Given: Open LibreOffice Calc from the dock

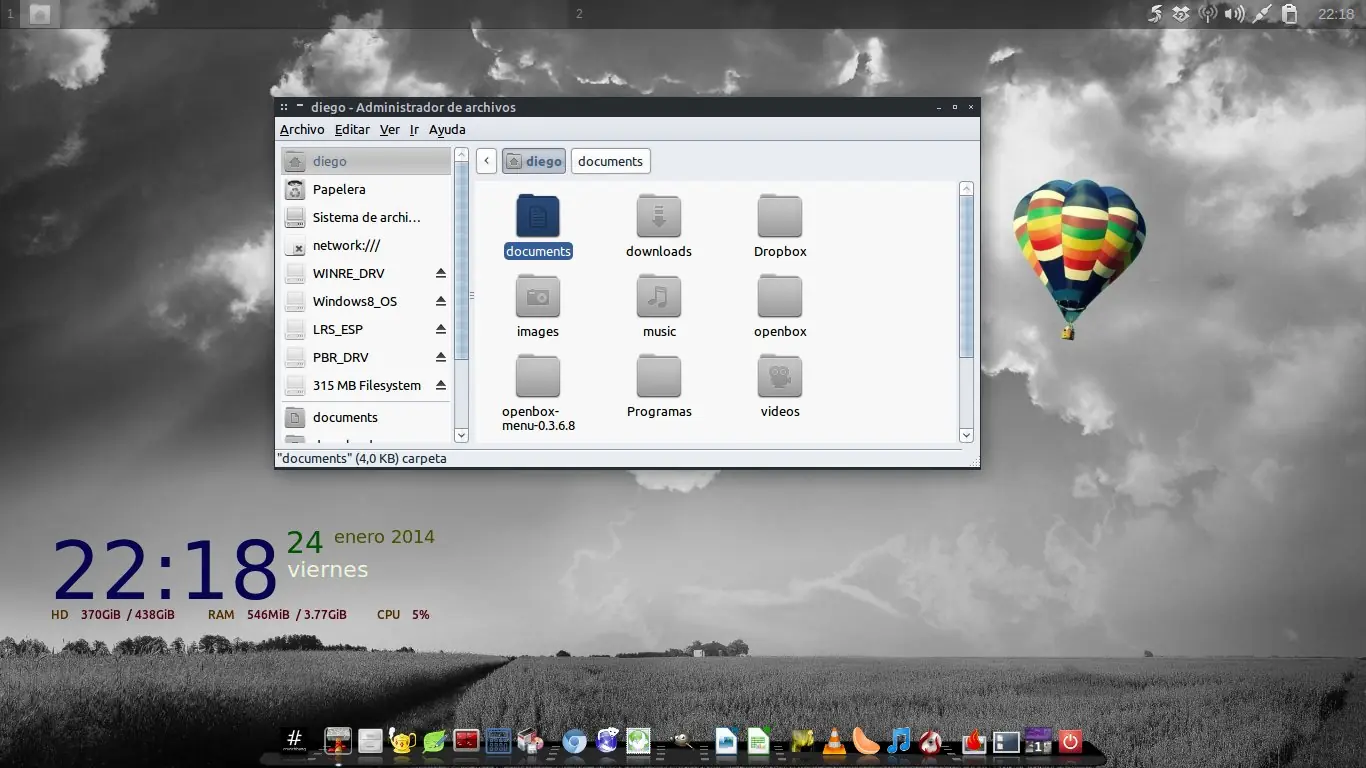Looking at the screenshot, I should point(757,742).
